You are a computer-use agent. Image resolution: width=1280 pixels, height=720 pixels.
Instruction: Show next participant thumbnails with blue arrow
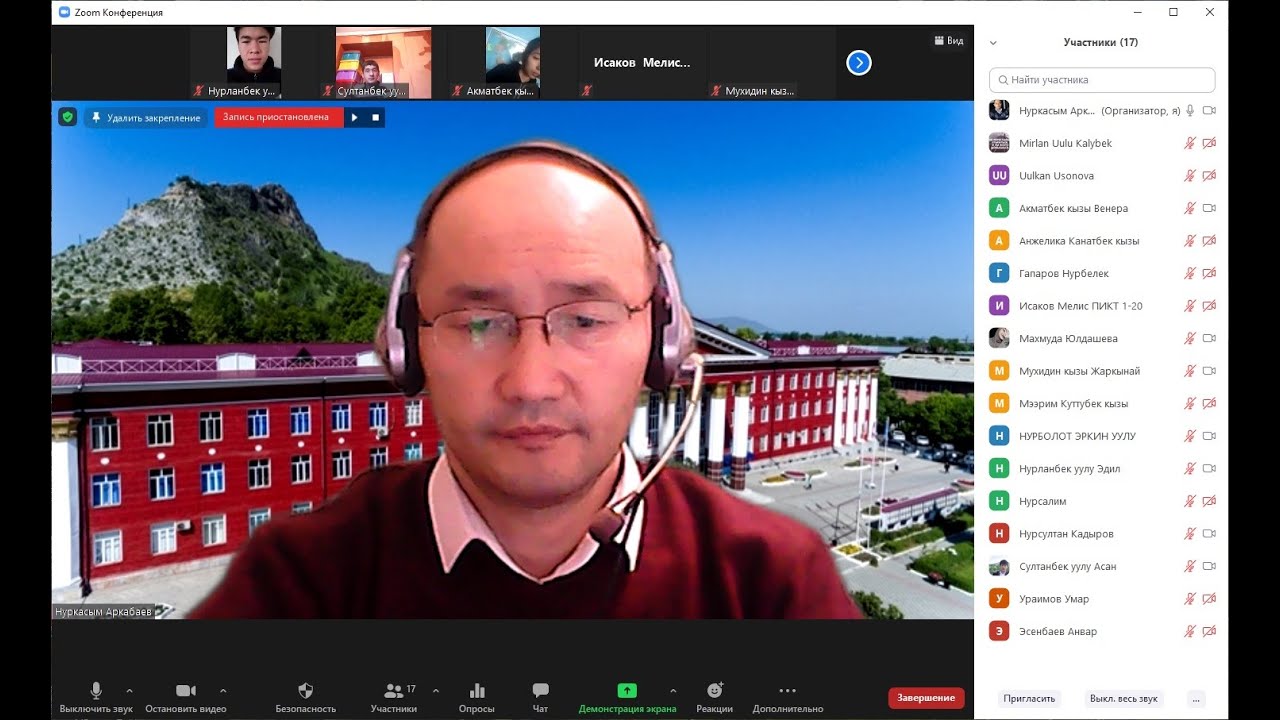click(859, 63)
